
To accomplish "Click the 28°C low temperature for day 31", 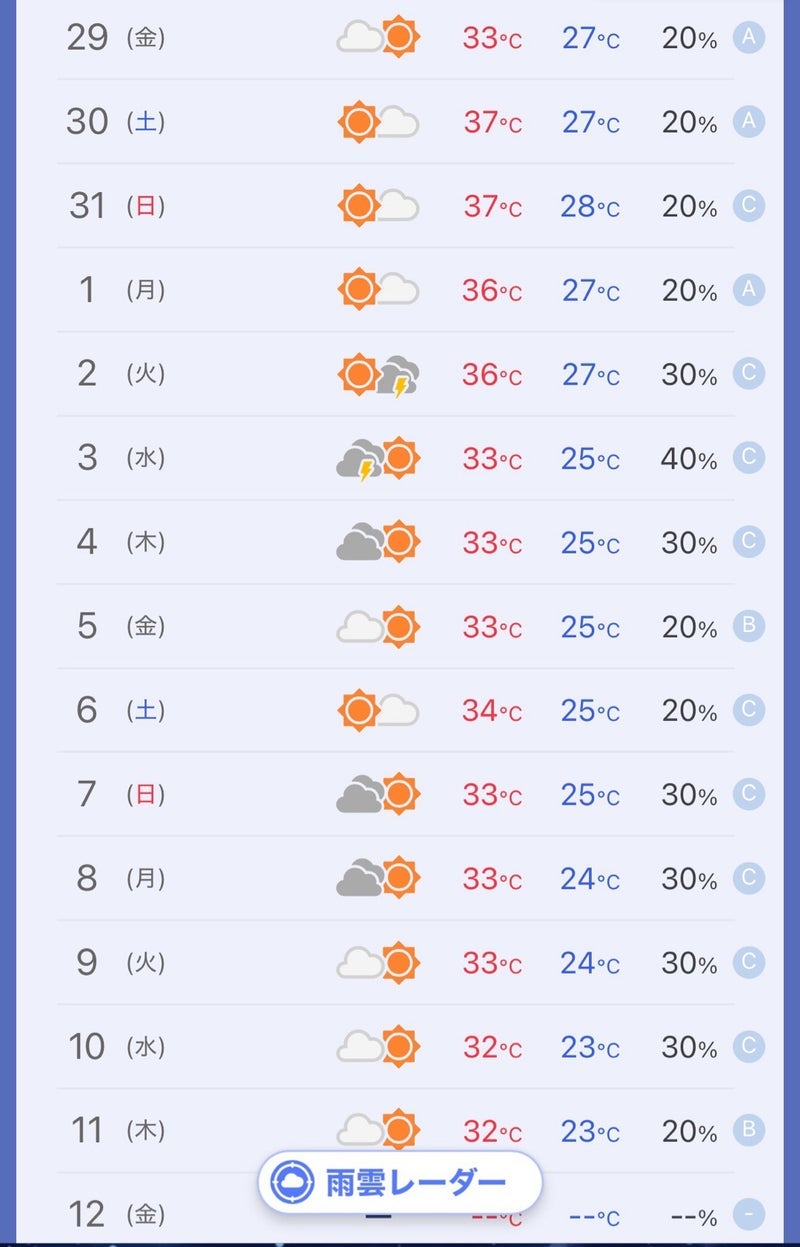I will tap(590, 207).
